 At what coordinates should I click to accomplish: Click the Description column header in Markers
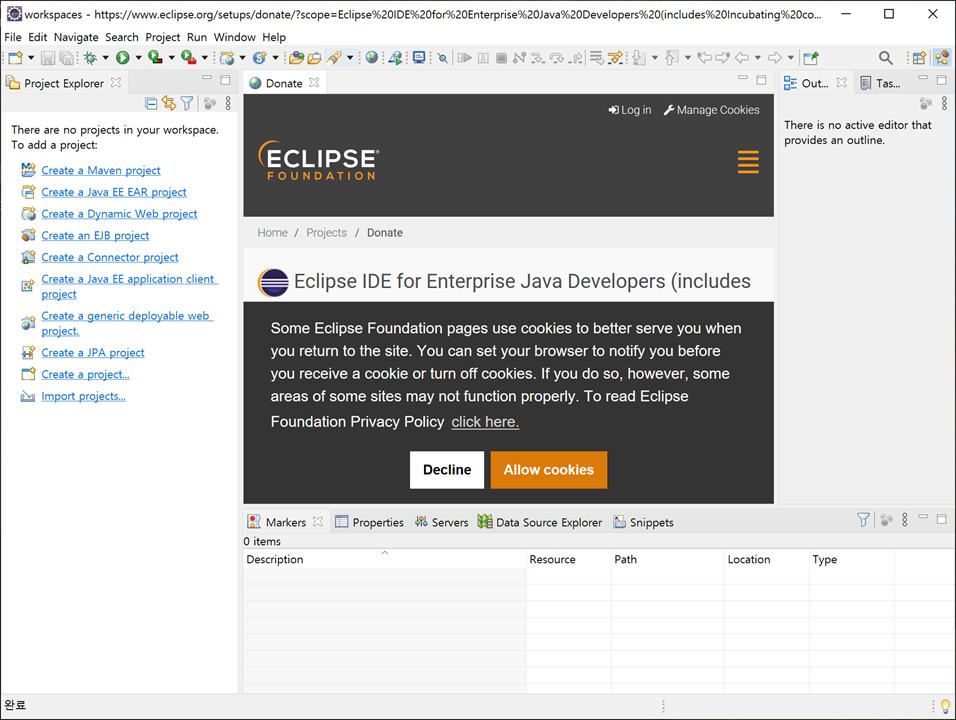pos(384,559)
